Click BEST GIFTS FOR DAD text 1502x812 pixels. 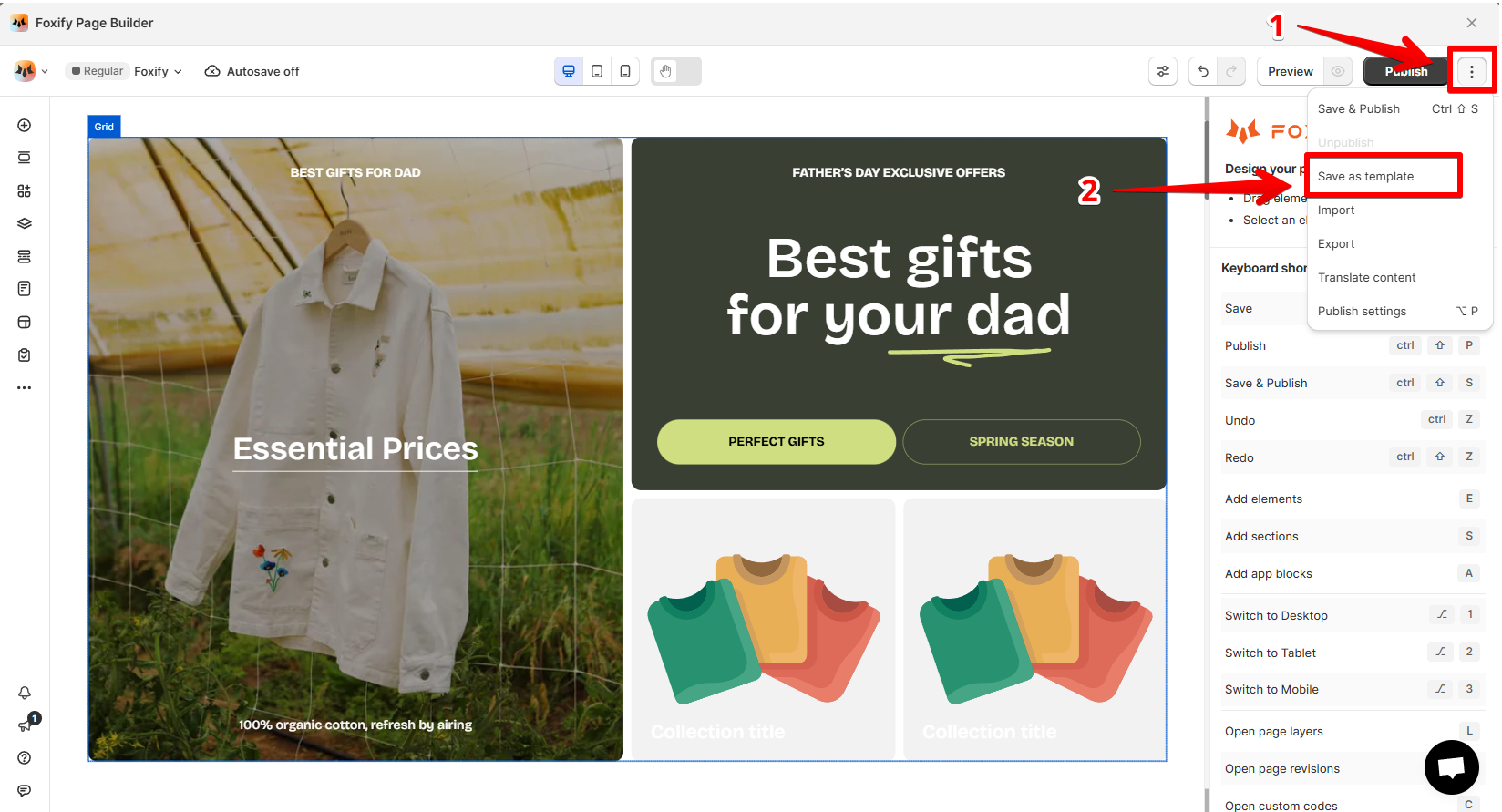click(x=355, y=172)
